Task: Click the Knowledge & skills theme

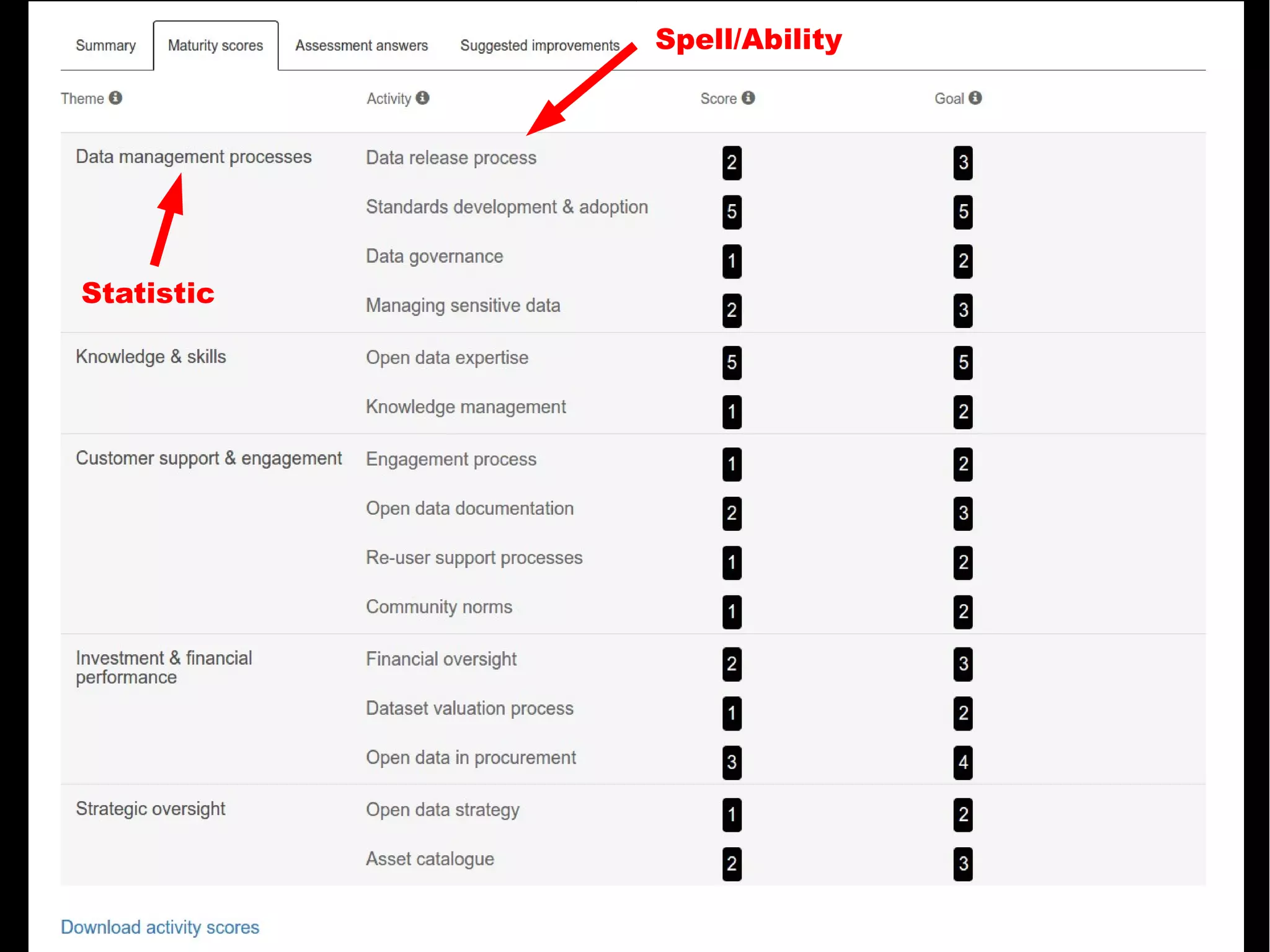Action: pos(151,357)
